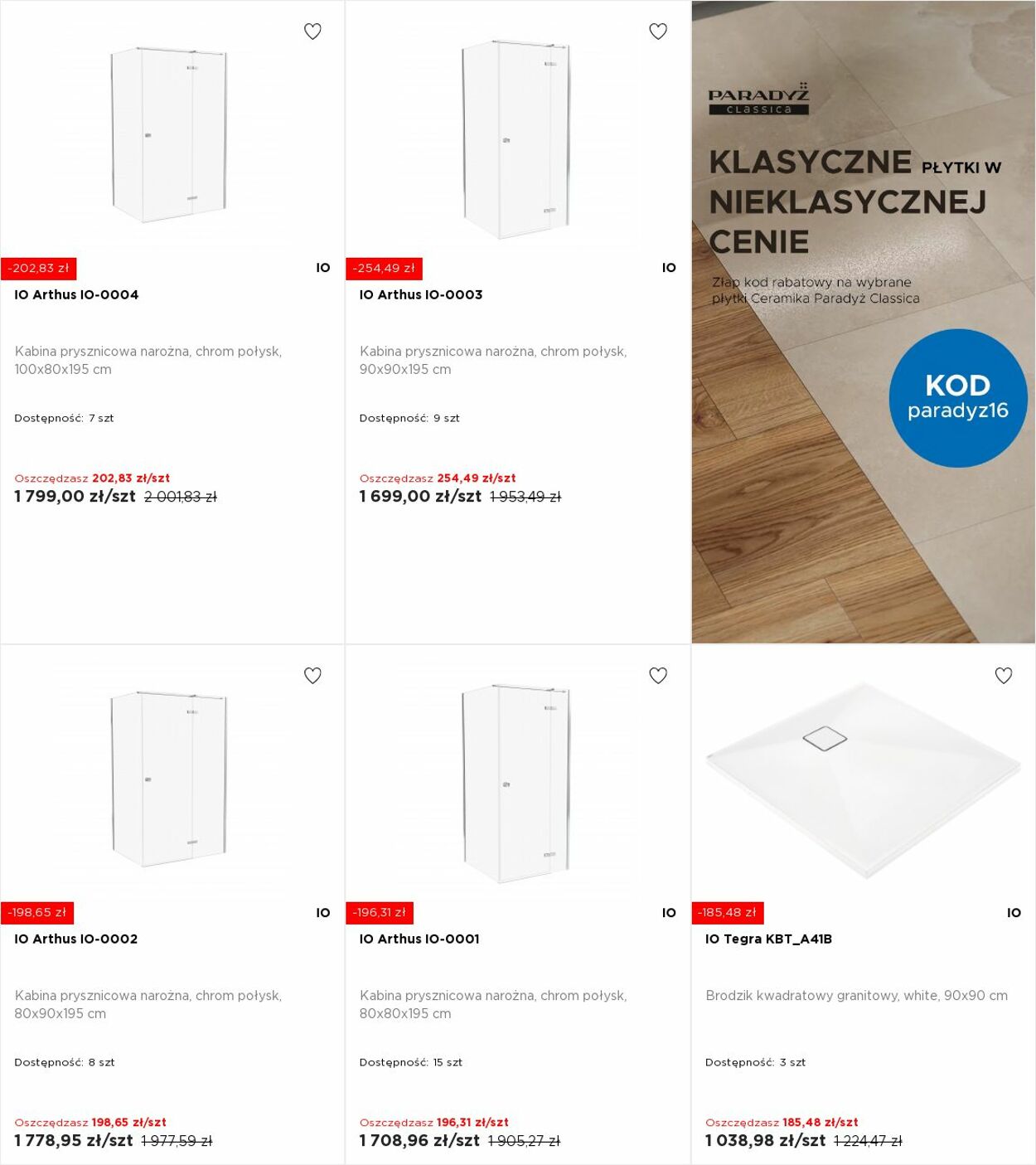Viewport: 1036px width, 1165px height.
Task: Open the Paradyż Classica tiles banner
Action: click(x=864, y=322)
